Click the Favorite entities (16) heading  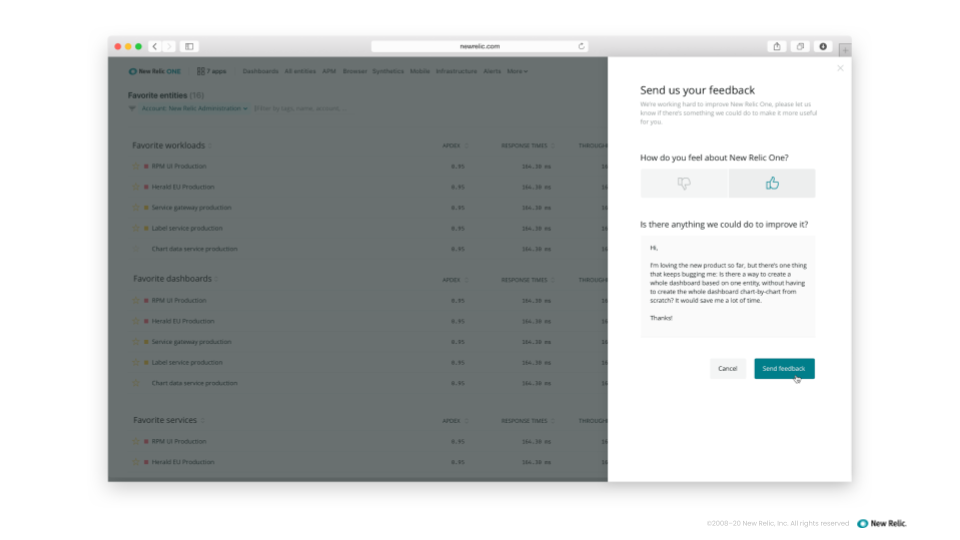click(x=166, y=96)
